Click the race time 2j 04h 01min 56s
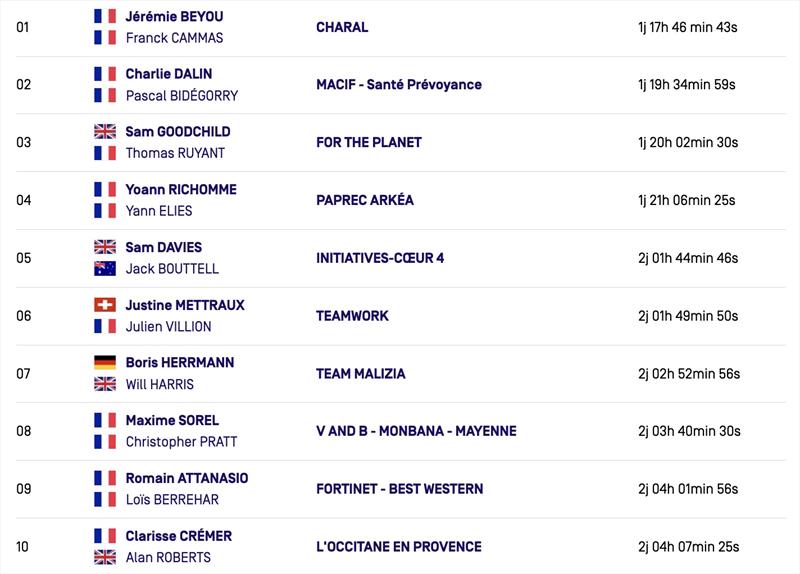This screenshot has width=800, height=574. coord(688,489)
